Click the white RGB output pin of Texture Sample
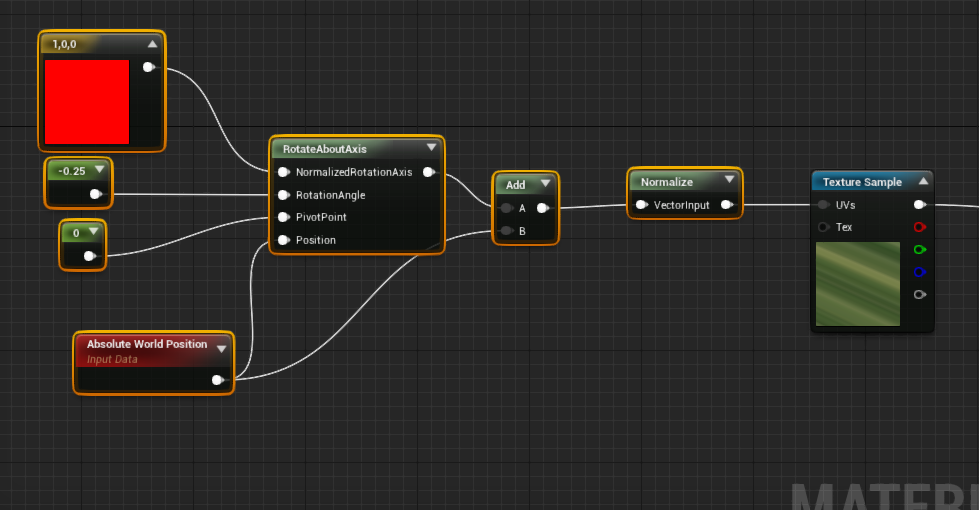 (x=919, y=205)
